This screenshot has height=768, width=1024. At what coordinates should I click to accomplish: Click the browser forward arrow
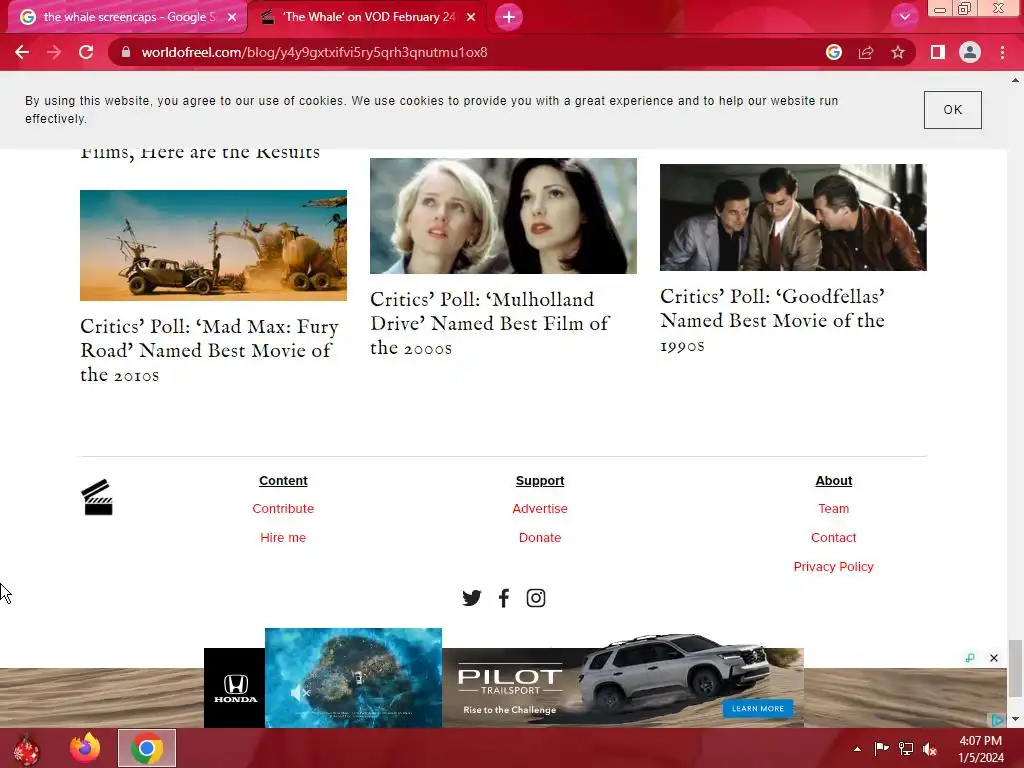[54, 52]
